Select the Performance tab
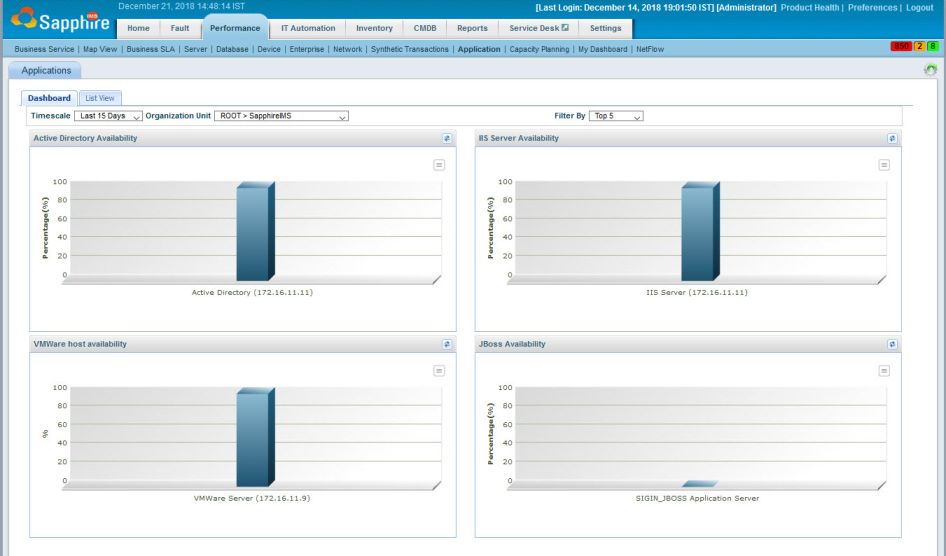946x556 pixels. click(x=235, y=28)
